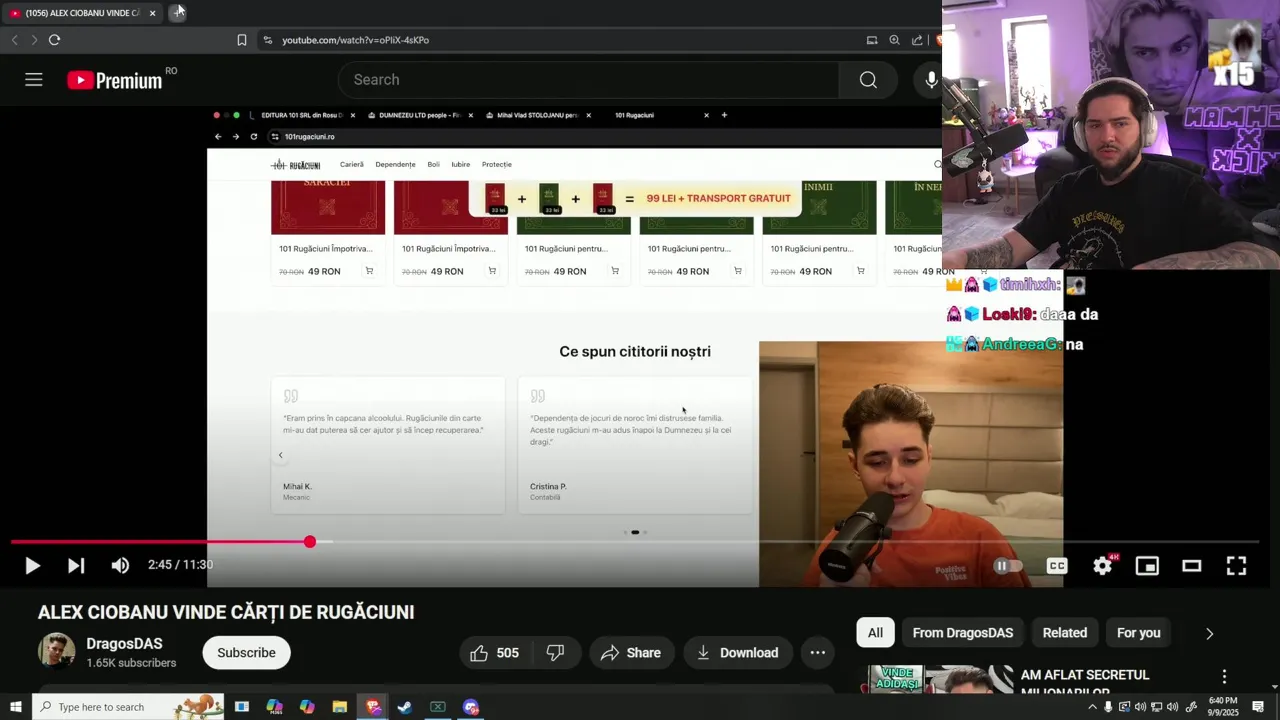Viewport: 1280px width, 720px height.
Task: Switch to miniplayer mode
Action: point(1147,566)
